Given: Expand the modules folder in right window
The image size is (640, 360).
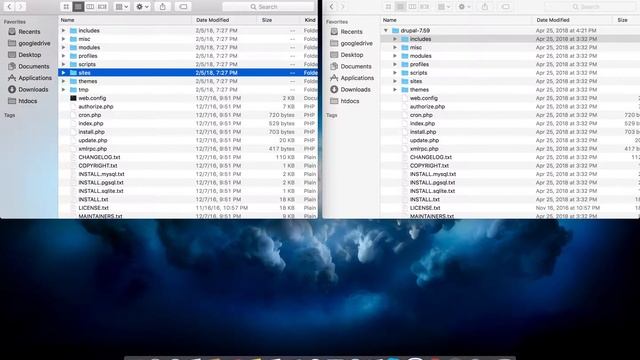Looking at the screenshot, I should (x=395, y=56).
